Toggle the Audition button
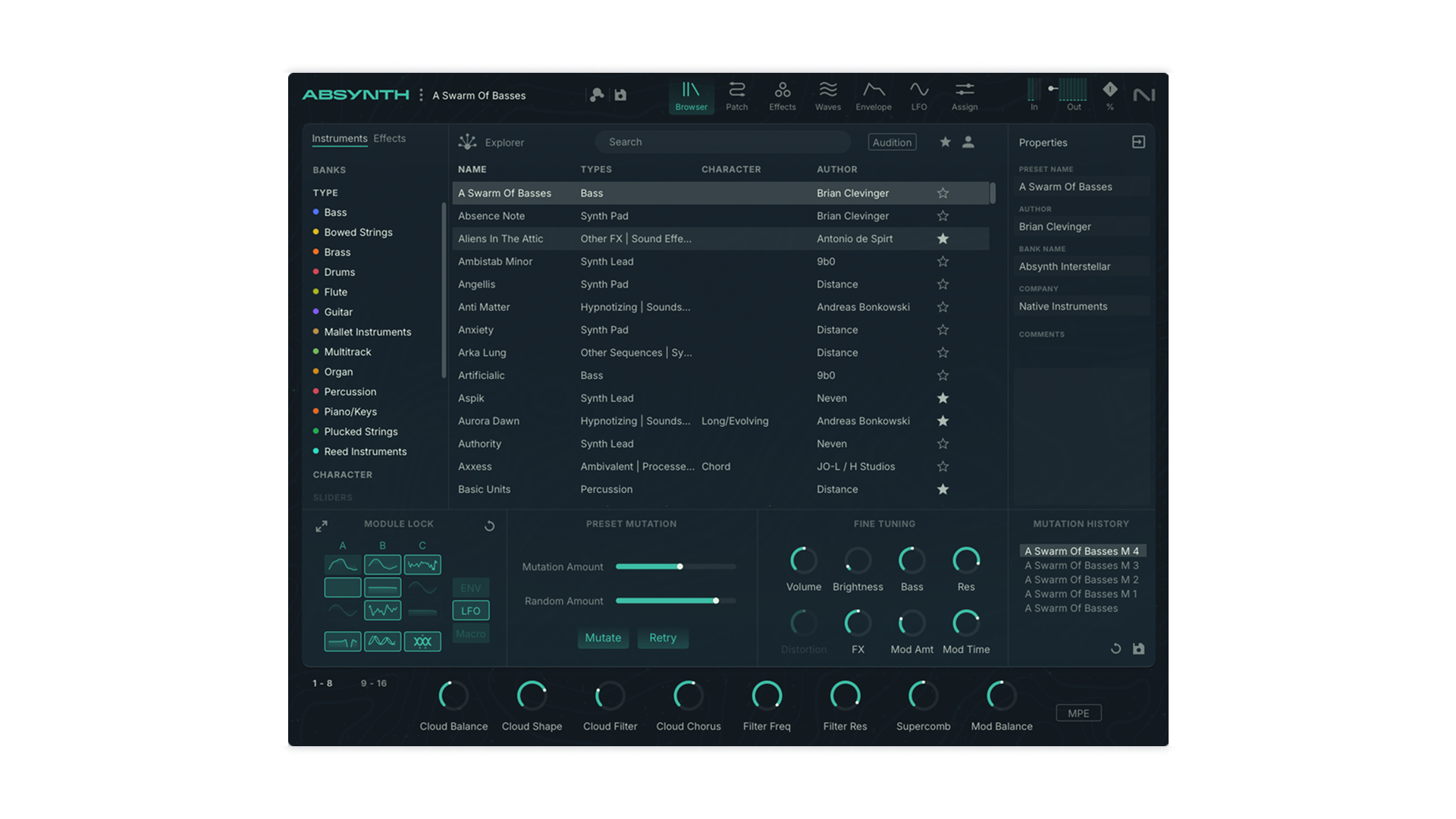1456x819 pixels. coord(892,142)
